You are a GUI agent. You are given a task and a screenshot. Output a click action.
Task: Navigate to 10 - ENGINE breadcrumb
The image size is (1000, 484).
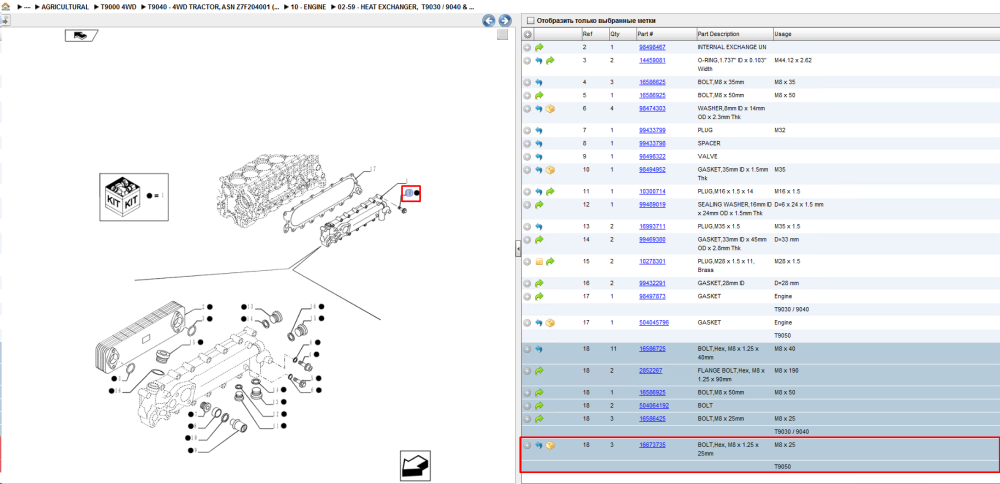309,6
